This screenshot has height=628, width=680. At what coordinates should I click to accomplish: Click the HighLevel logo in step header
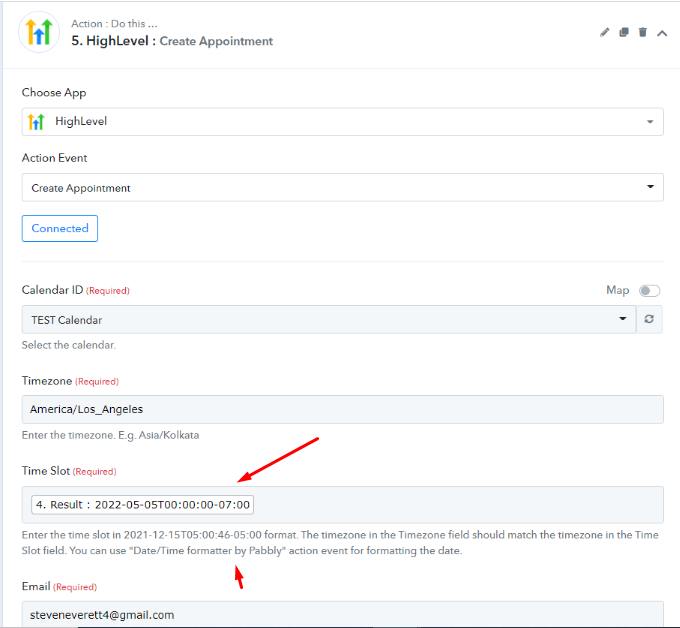39,32
